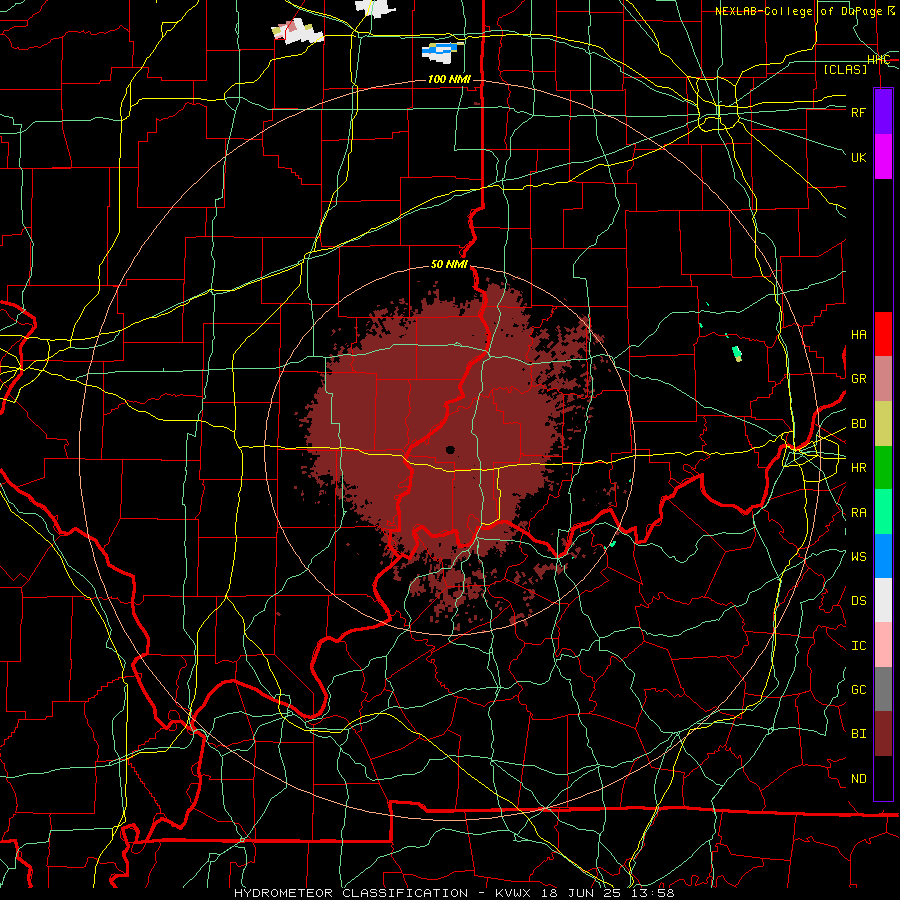The image size is (900, 900).
Task: Pick the RA light green legend swatch
Action: [883, 512]
